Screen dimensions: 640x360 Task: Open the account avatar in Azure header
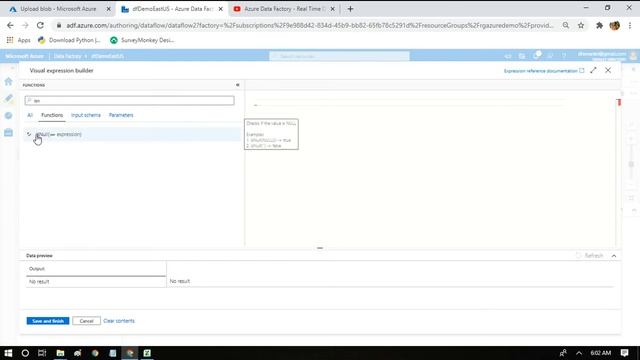click(633, 56)
